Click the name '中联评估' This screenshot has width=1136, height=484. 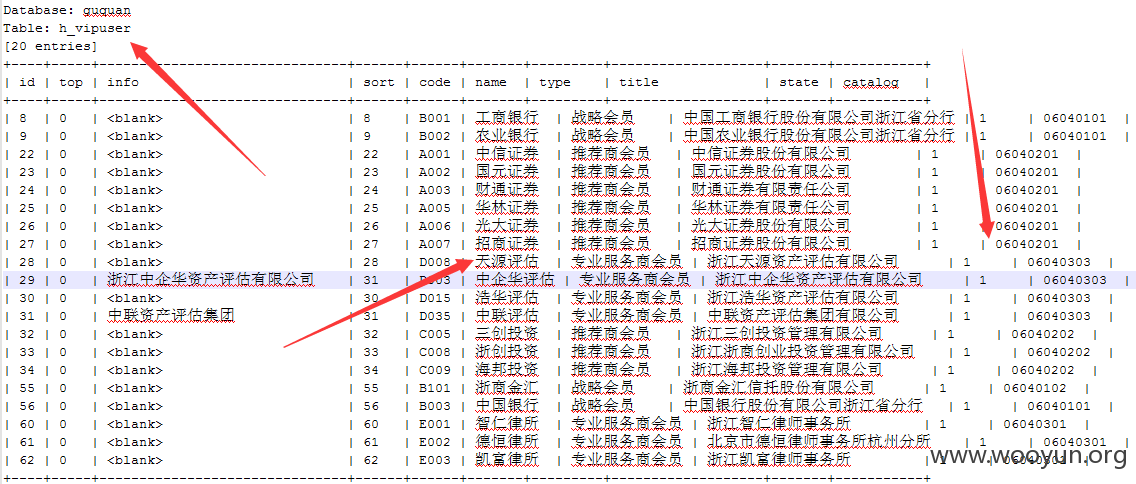[507, 316]
